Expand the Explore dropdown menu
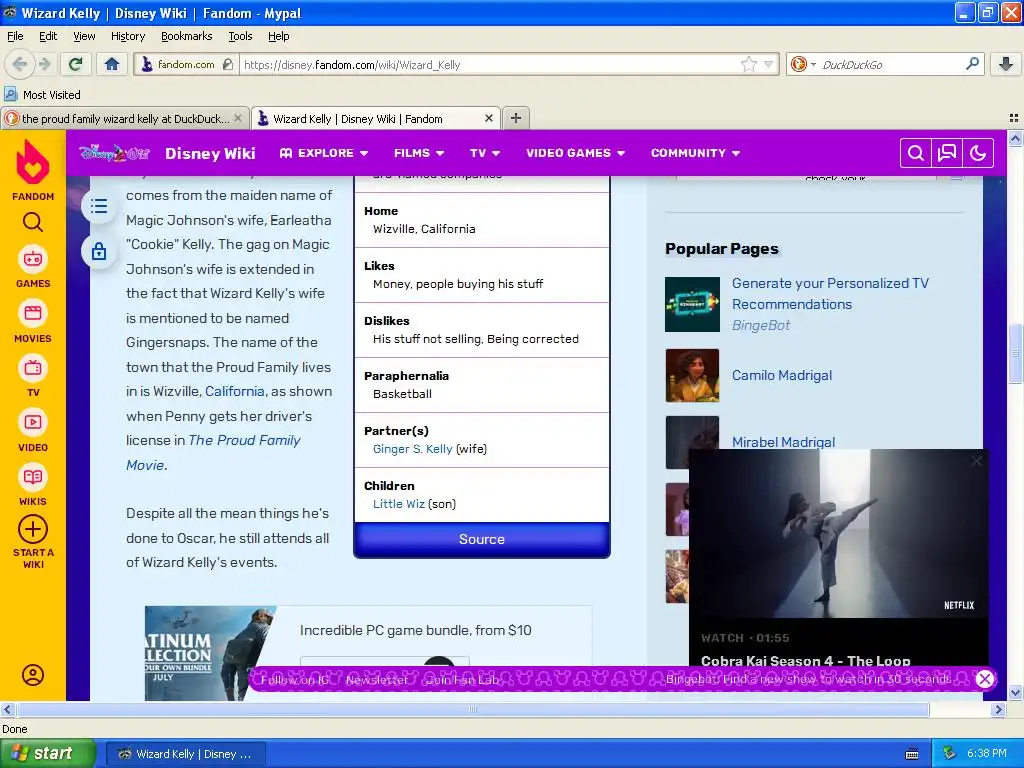 [x=324, y=153]
